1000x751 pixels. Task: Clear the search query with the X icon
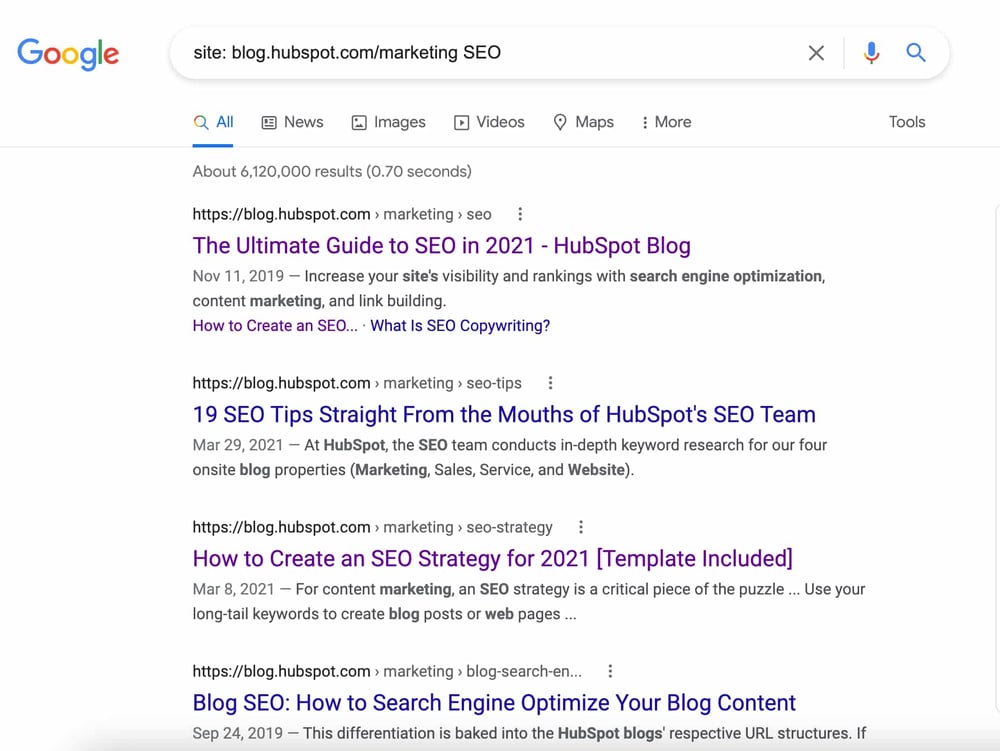(x=816, y=53)
